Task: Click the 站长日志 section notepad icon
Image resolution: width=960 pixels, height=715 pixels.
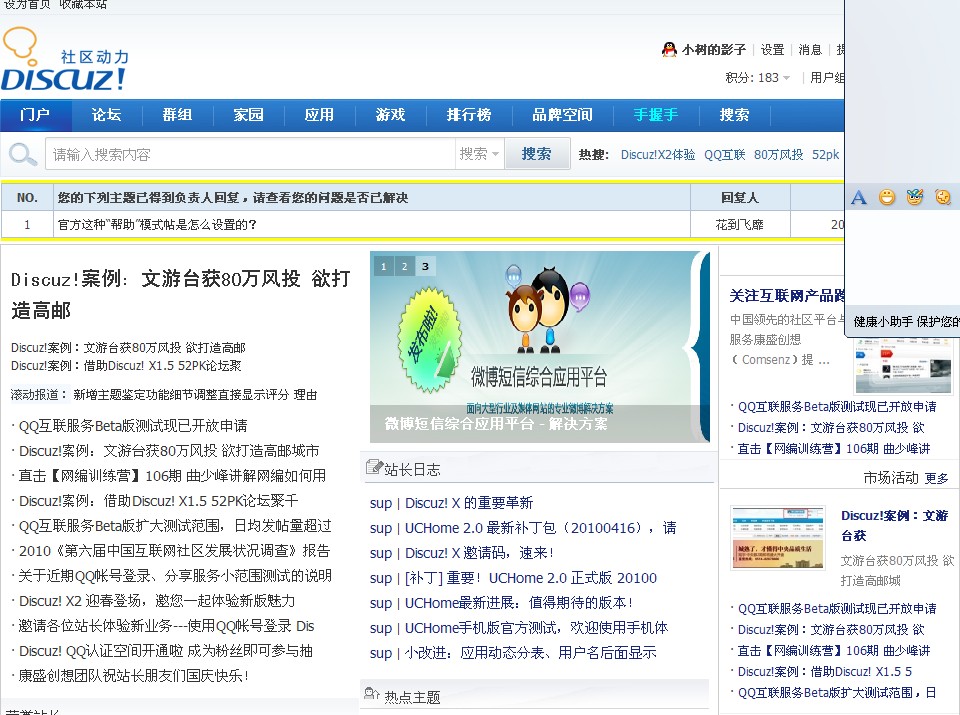Action: point(373,468)
